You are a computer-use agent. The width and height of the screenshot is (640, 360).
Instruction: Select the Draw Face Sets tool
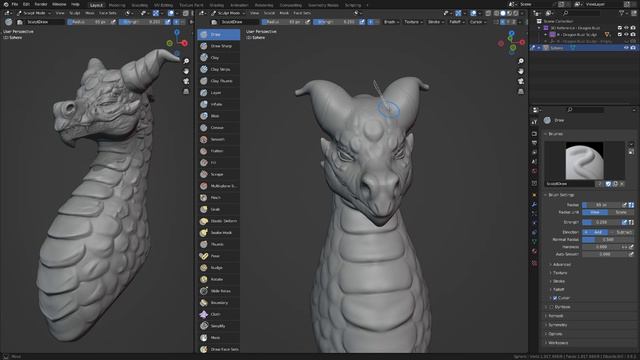tap(218, 349)
